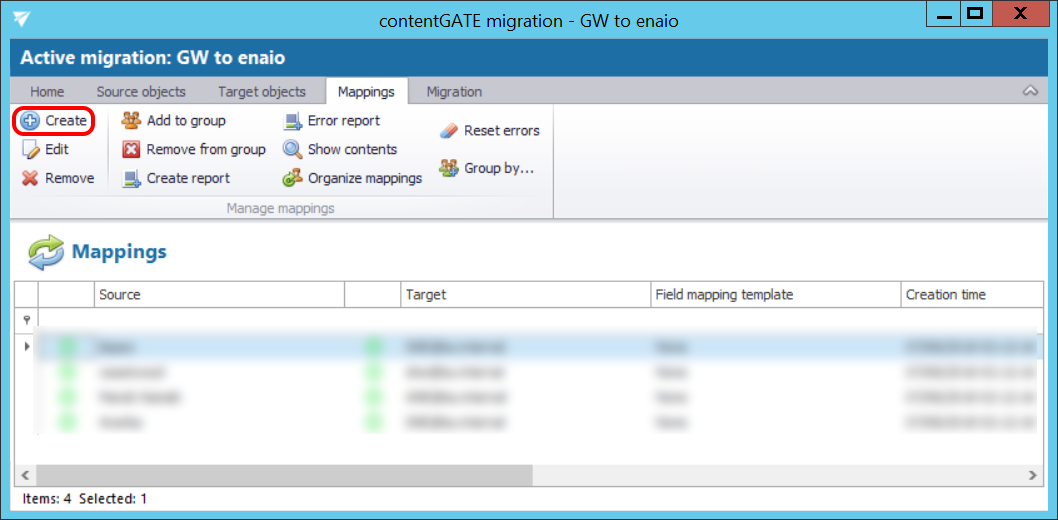Click the Create report icon
The height and width of the screenshot is (520, 1058).
[x=131, y=179]
